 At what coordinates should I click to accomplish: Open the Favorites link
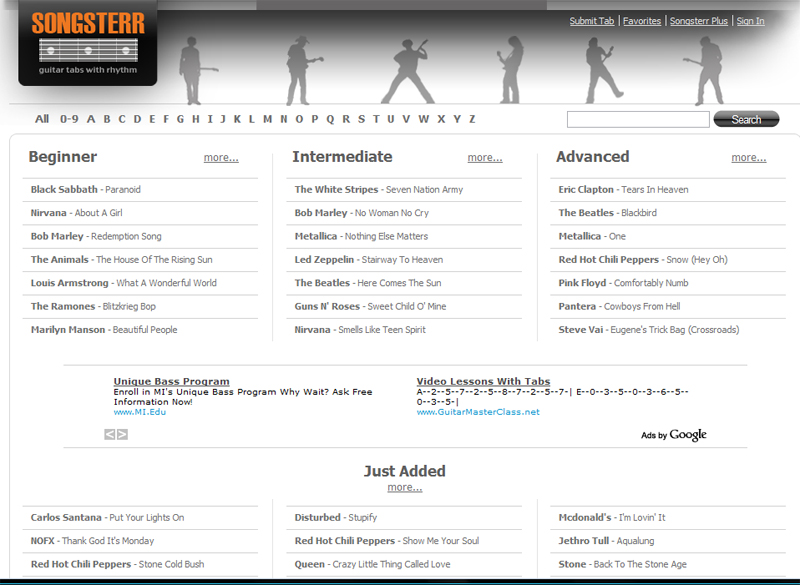[642, 21]
